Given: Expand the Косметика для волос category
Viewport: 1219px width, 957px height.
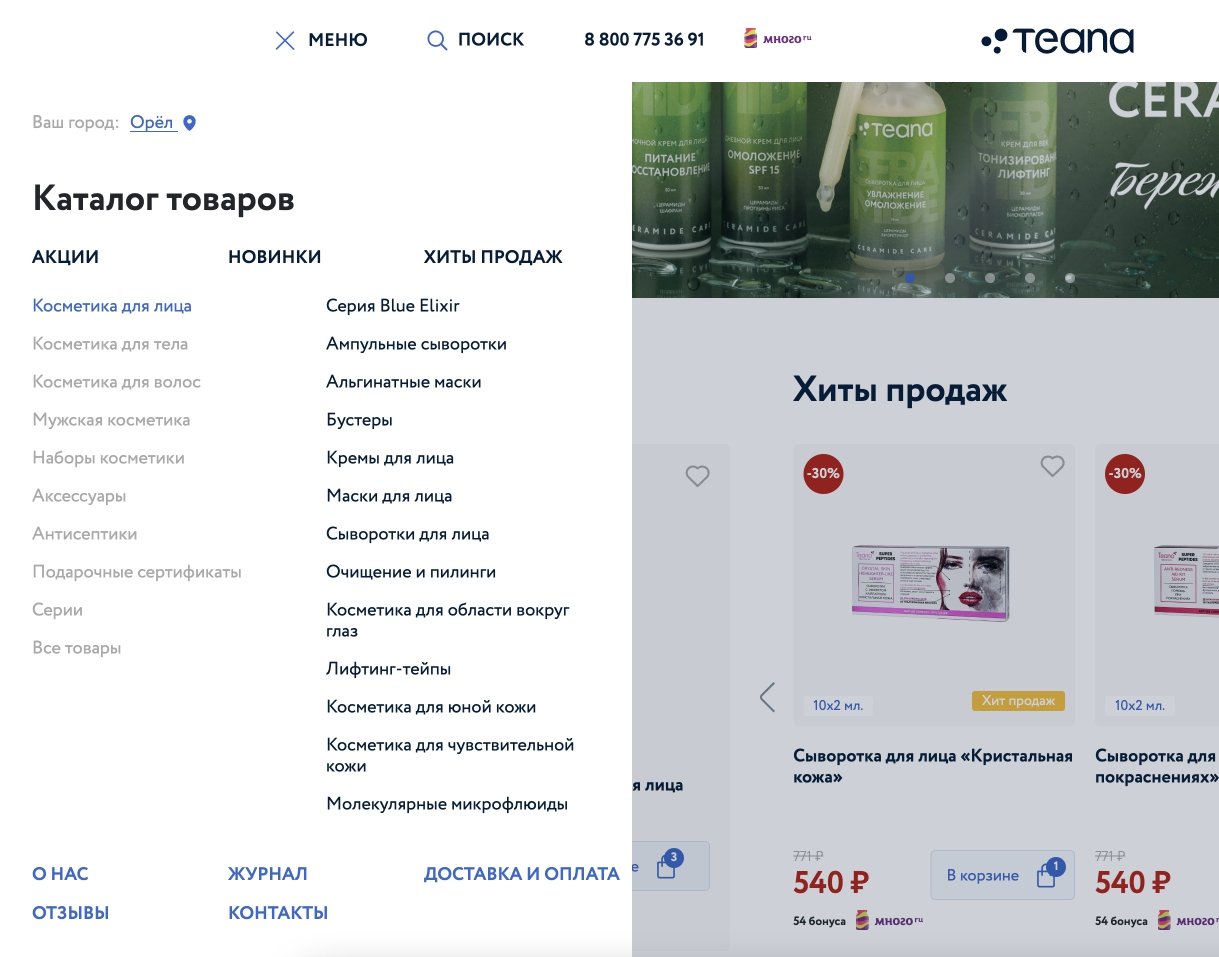Looking at the screenshot, I should (116, 382).
